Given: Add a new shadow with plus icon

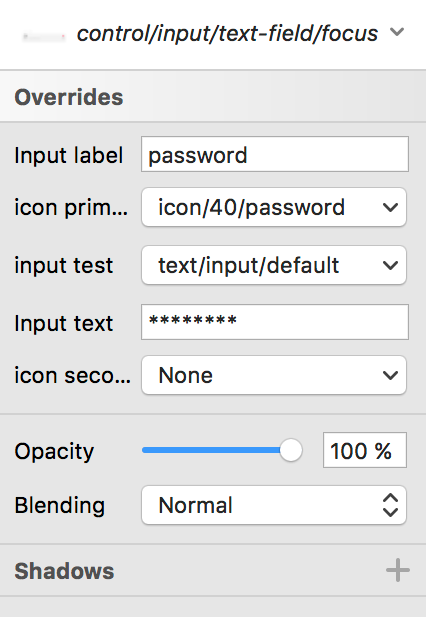Looking at the screenshot, I should coord(398,570).
